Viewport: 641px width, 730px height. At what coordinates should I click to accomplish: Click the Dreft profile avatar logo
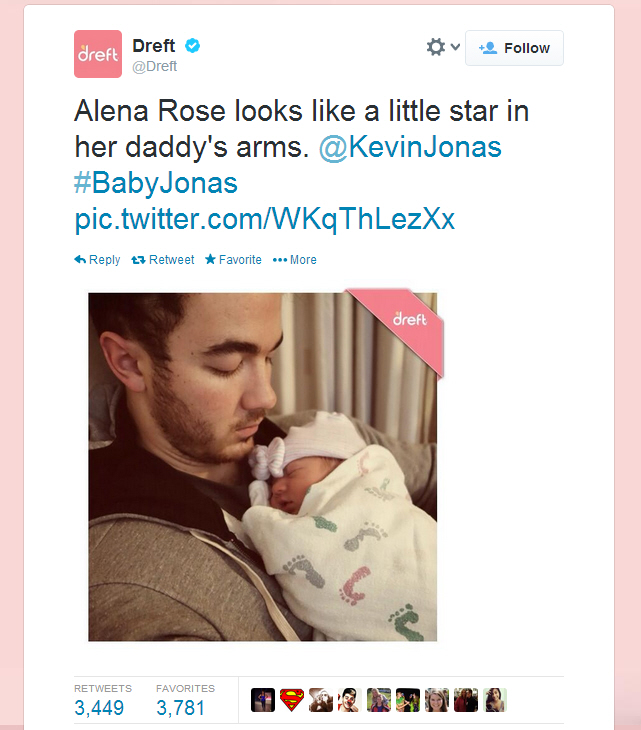pos(98,54)
